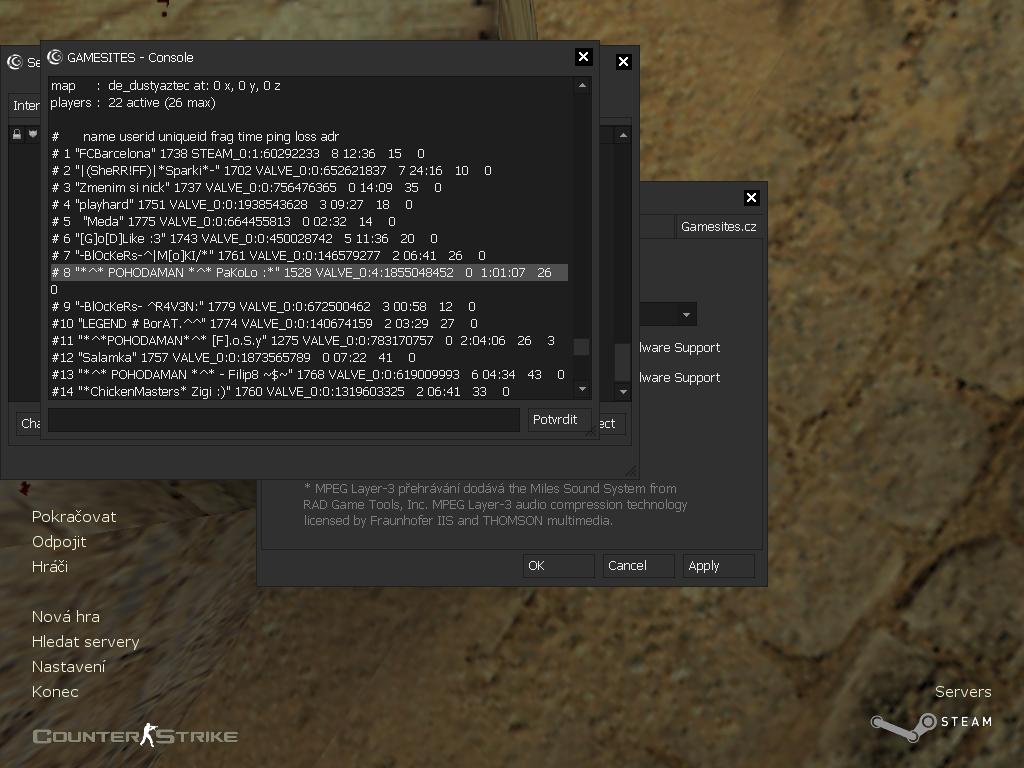Switch to the Gamesites.cz tab
The height and width of the screenshot is (768, 1024).
718,226
